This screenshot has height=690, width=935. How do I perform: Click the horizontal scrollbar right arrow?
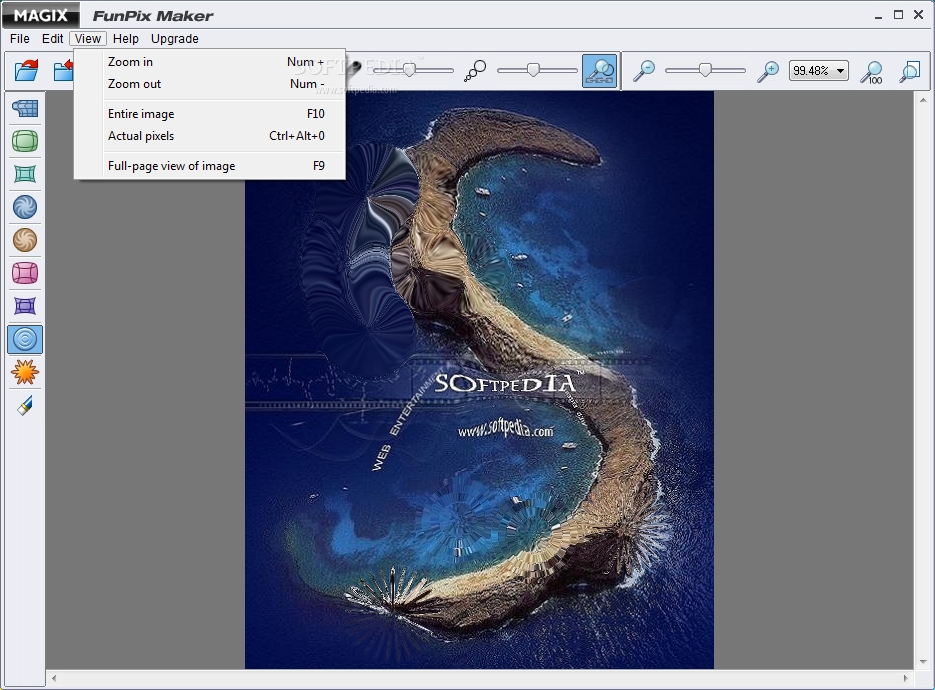click(906, 679)
